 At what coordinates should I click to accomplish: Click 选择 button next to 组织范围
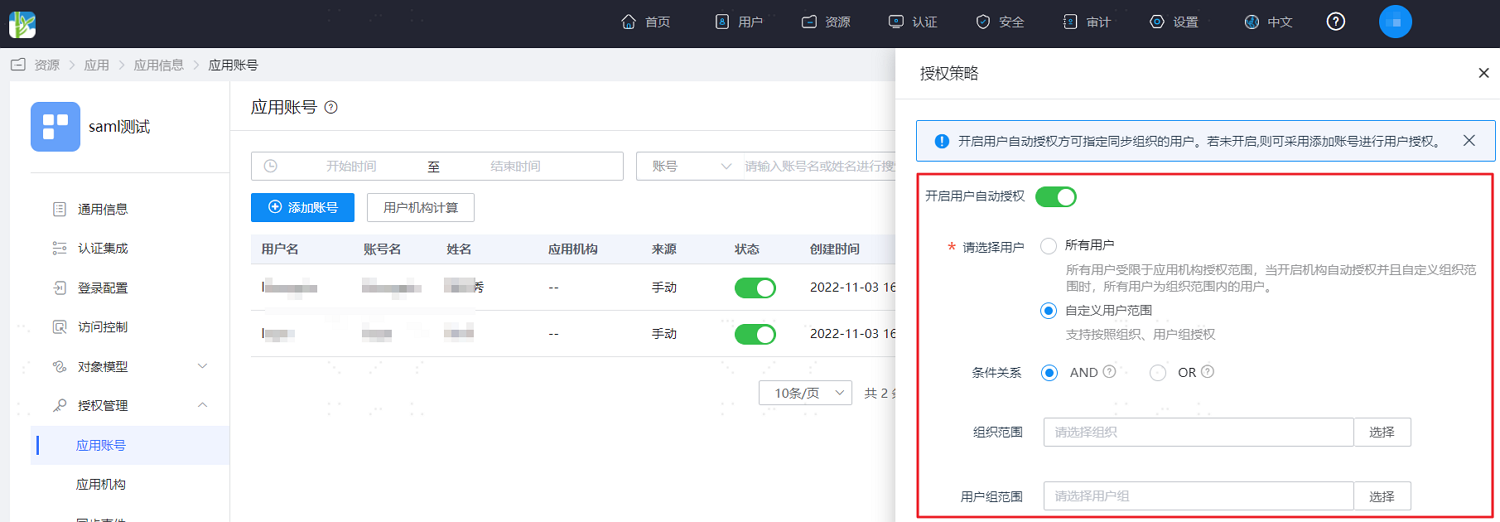[x=1382, y=432]
